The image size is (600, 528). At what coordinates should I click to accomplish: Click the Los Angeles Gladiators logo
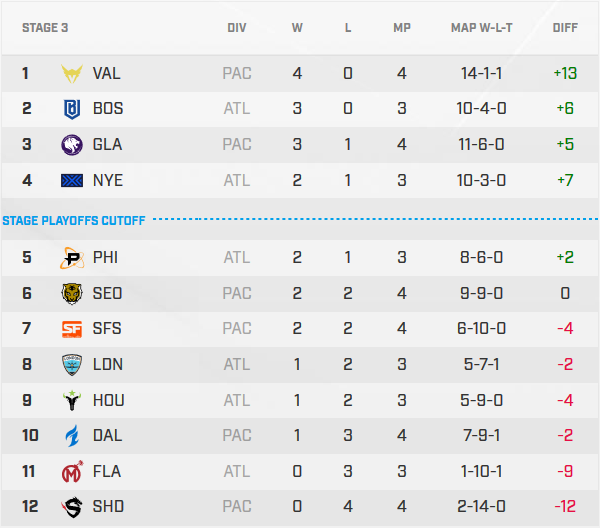(x=73, y=145)
